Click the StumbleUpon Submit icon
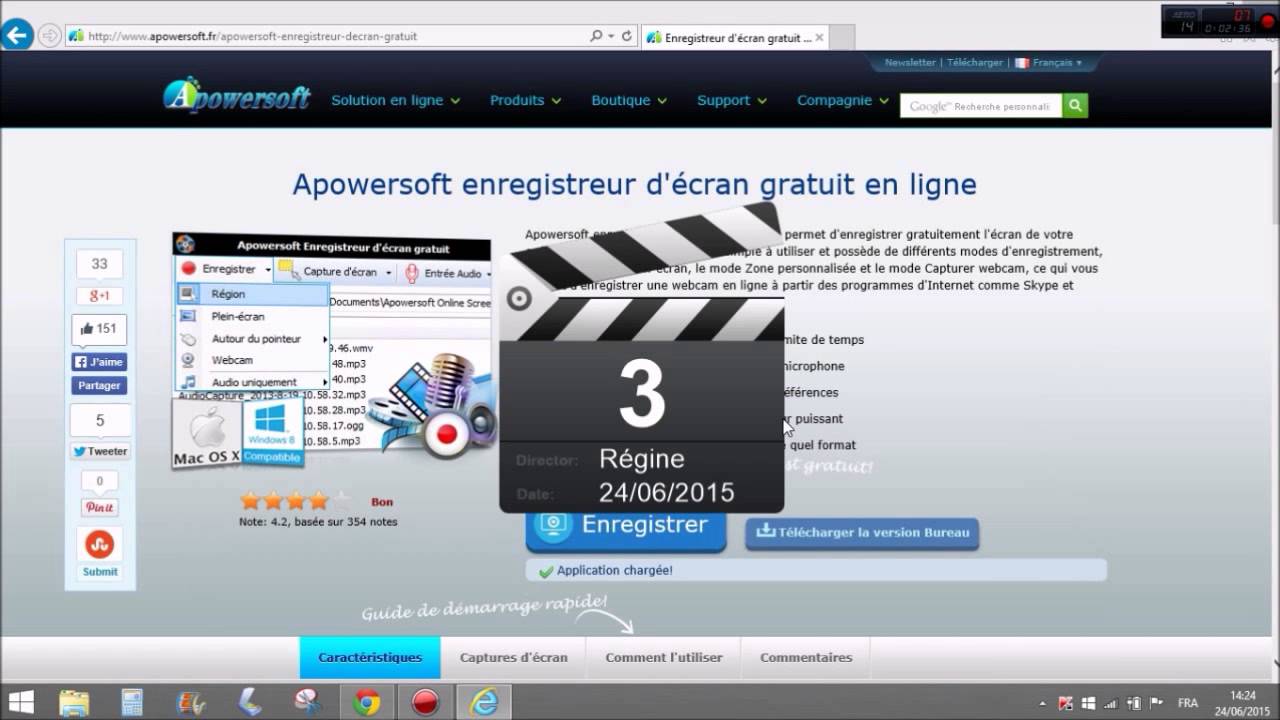 [99, 544]
